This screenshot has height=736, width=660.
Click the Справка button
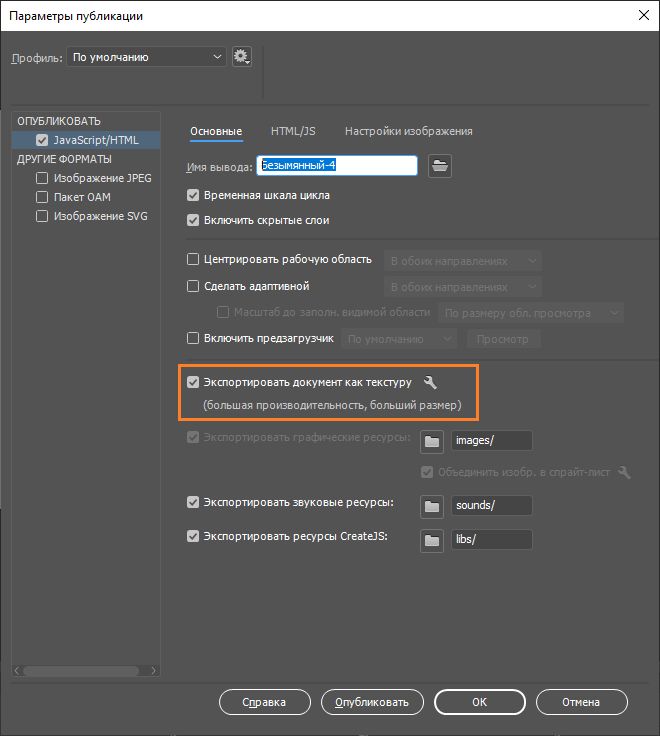click(264, 702)
